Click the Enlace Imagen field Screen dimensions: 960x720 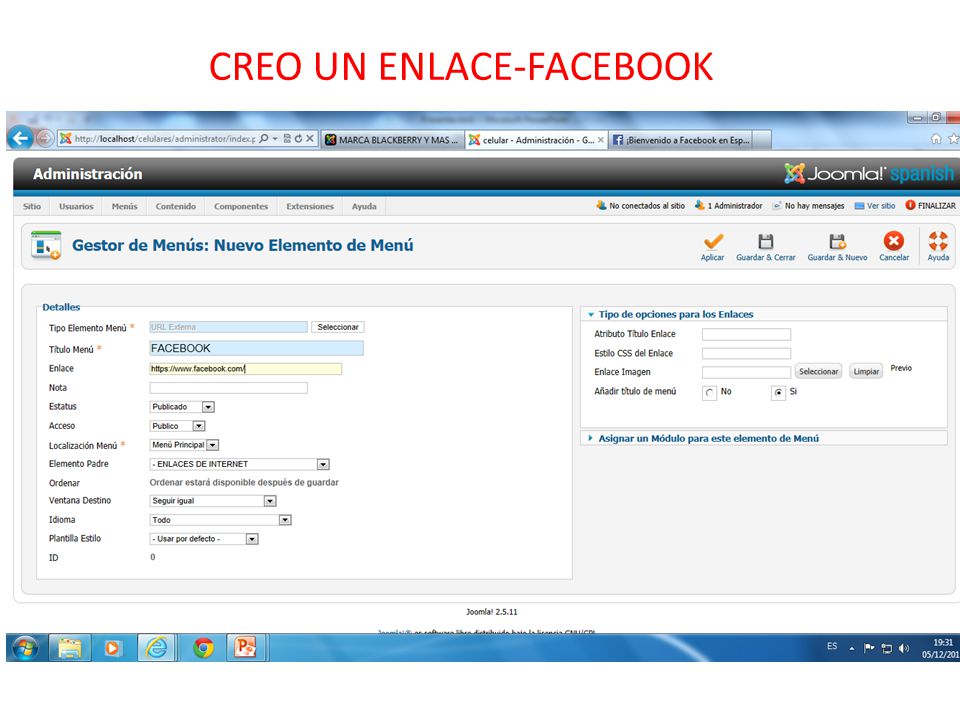[x=746, y=372]
